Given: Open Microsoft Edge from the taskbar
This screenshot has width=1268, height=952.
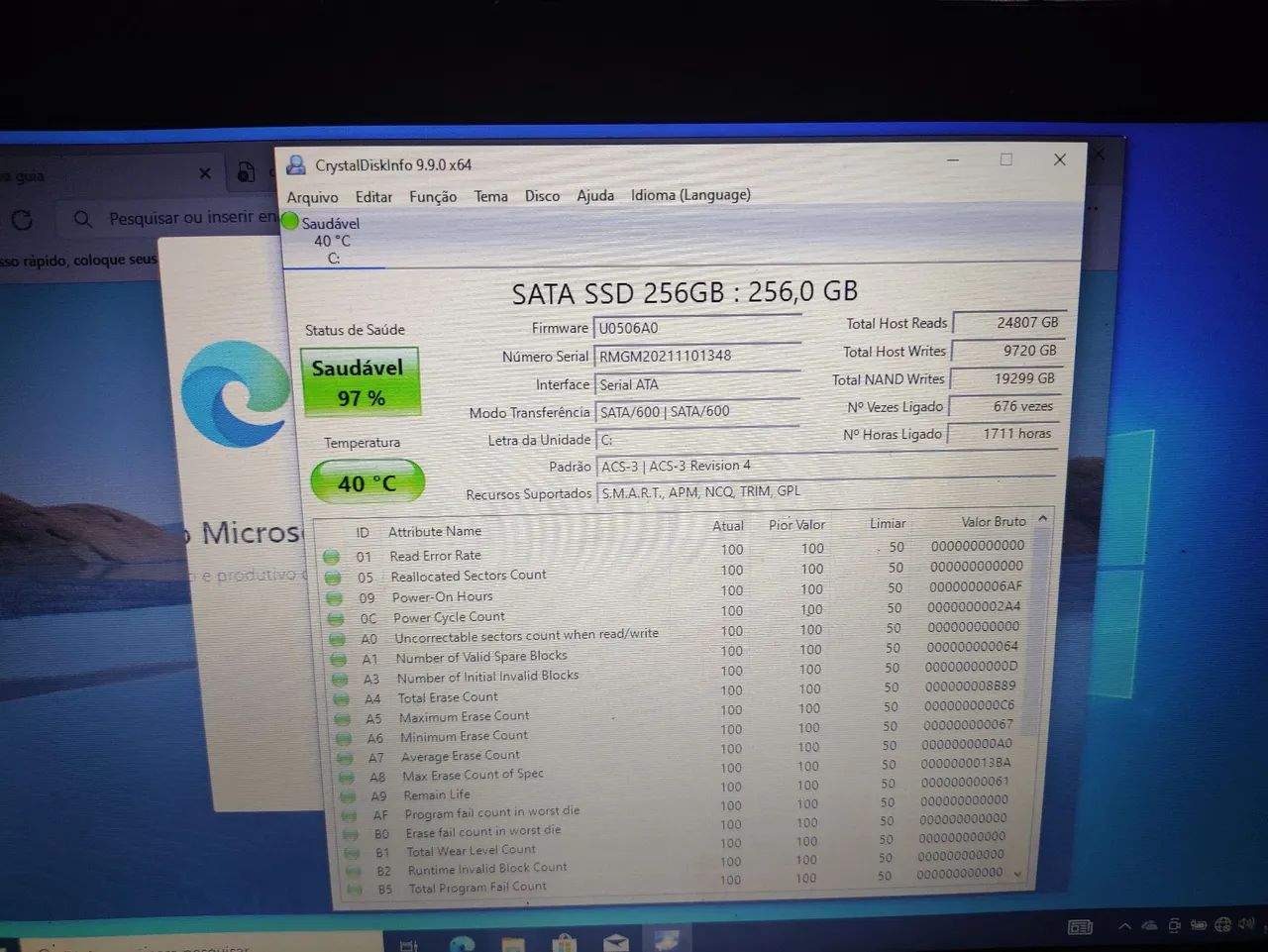Looking at the screenshot, I should (463, 944).
